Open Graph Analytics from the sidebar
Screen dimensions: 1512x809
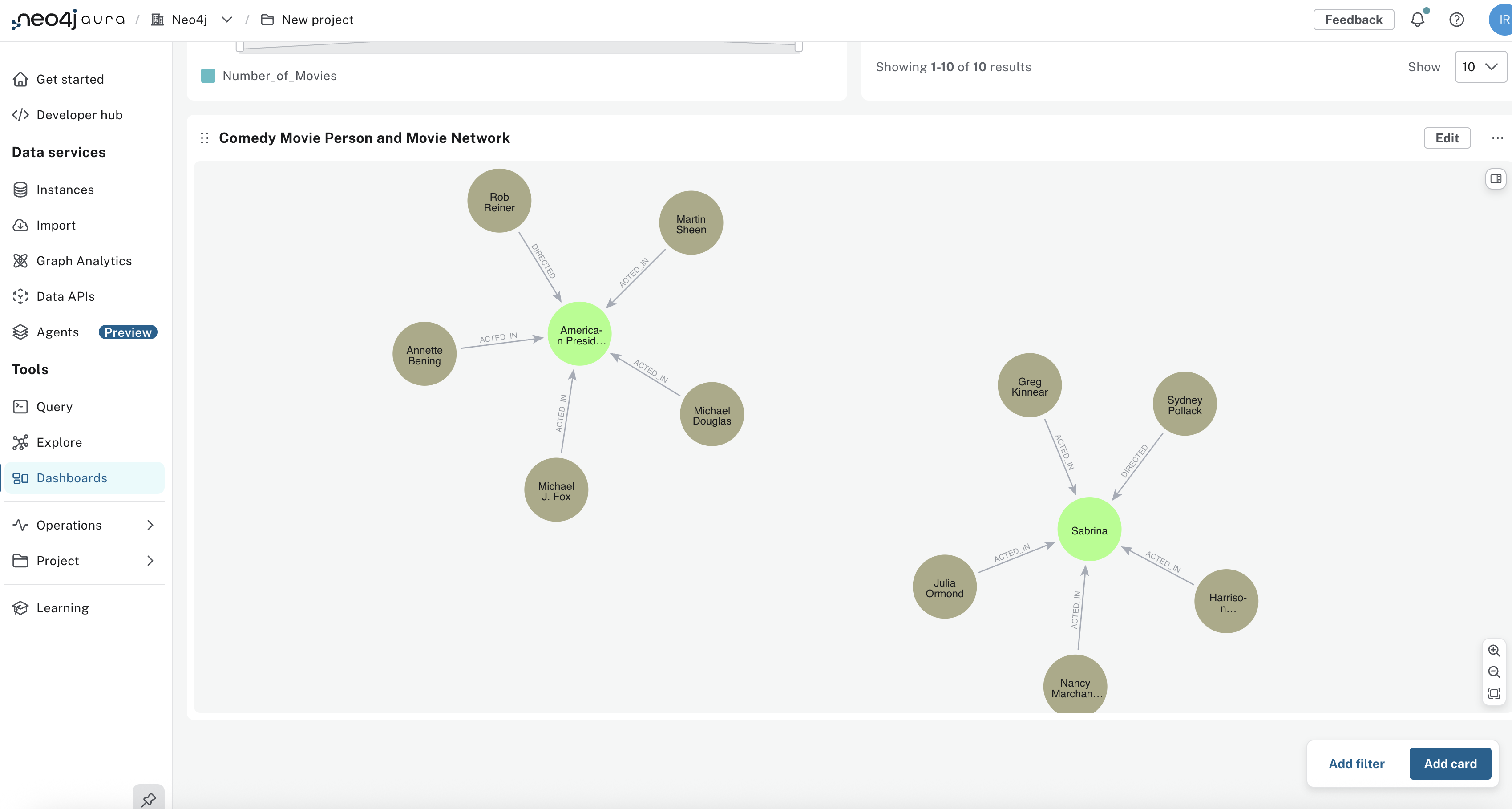pyautogui.click(x=84, y=260)
